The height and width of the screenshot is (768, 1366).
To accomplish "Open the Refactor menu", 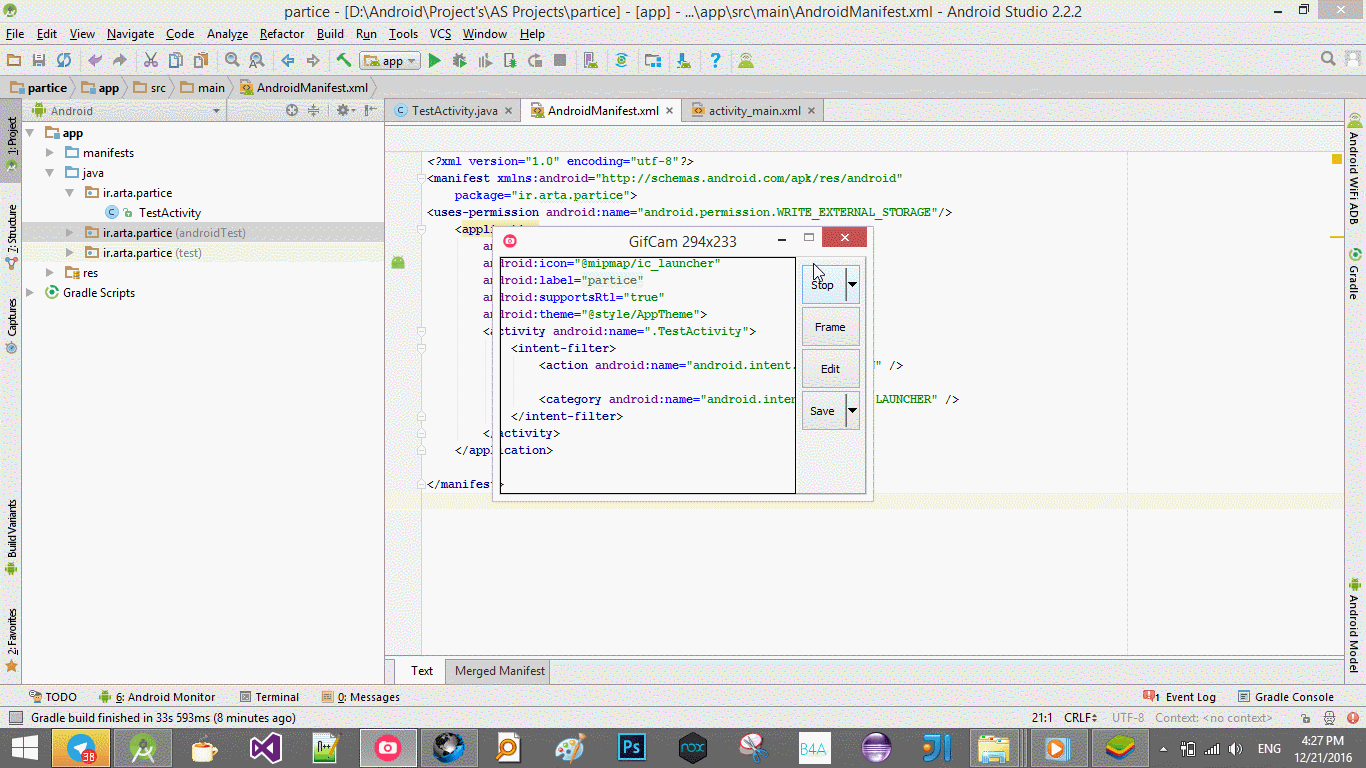I will [281, 34].
